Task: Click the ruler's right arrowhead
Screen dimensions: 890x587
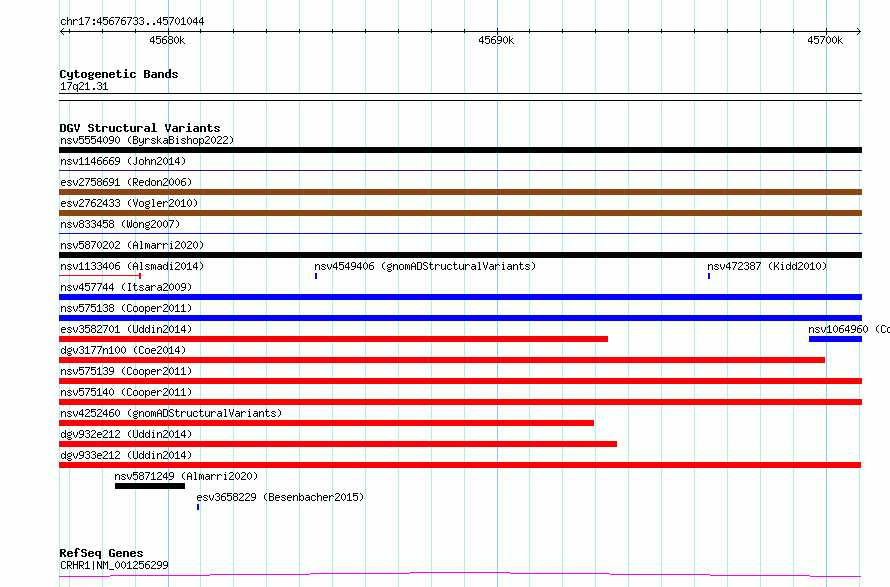Action: 858,32
